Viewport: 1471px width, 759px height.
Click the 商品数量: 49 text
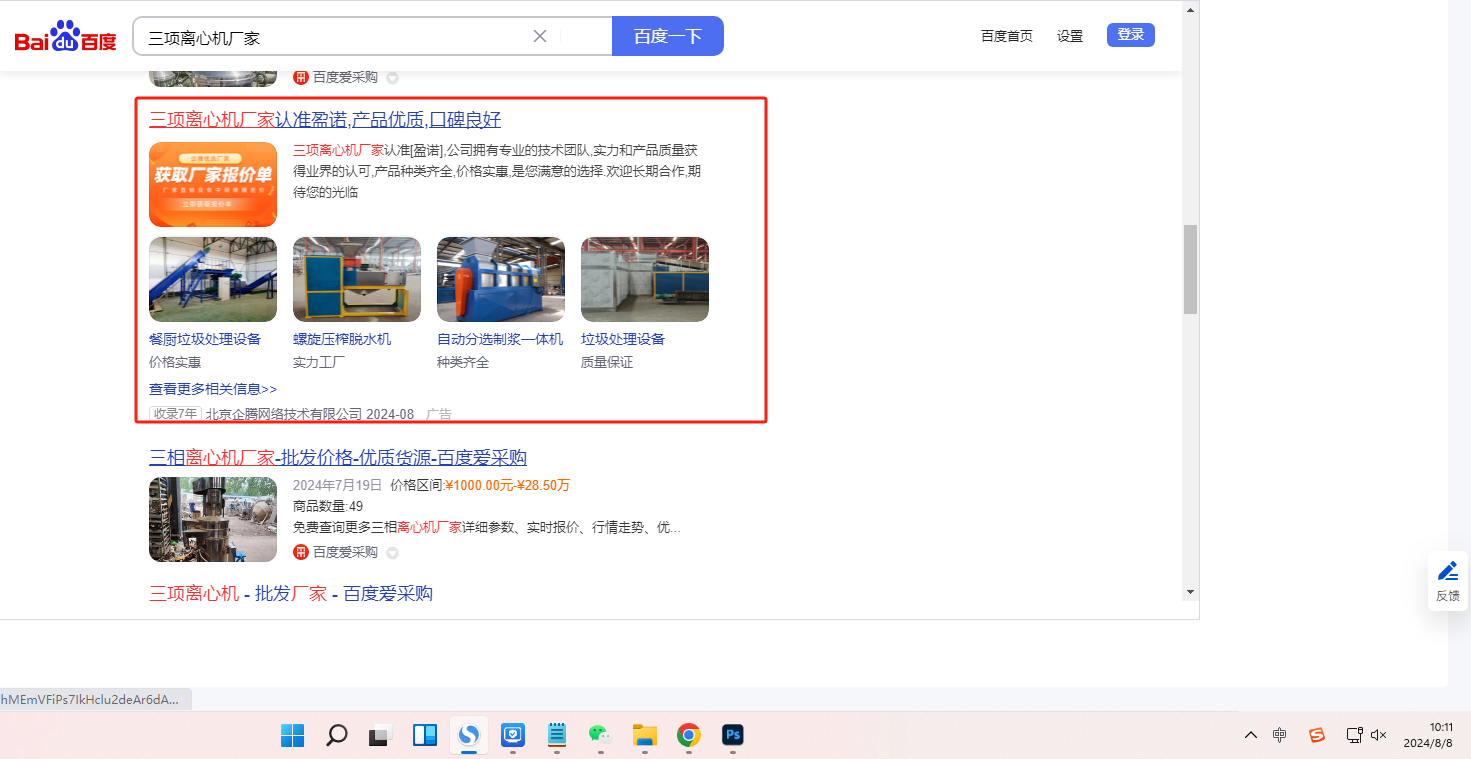(x=328, y=506)
